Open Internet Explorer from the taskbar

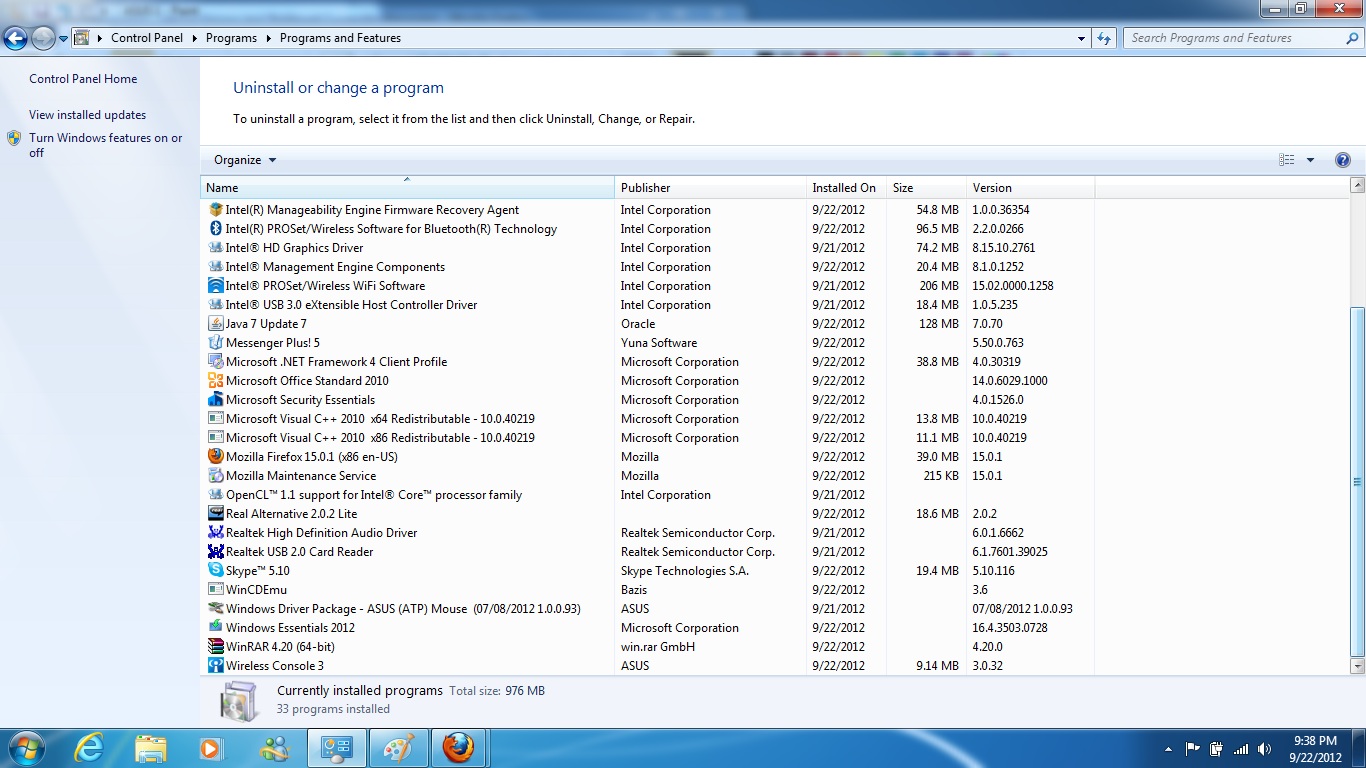point(90,748)
